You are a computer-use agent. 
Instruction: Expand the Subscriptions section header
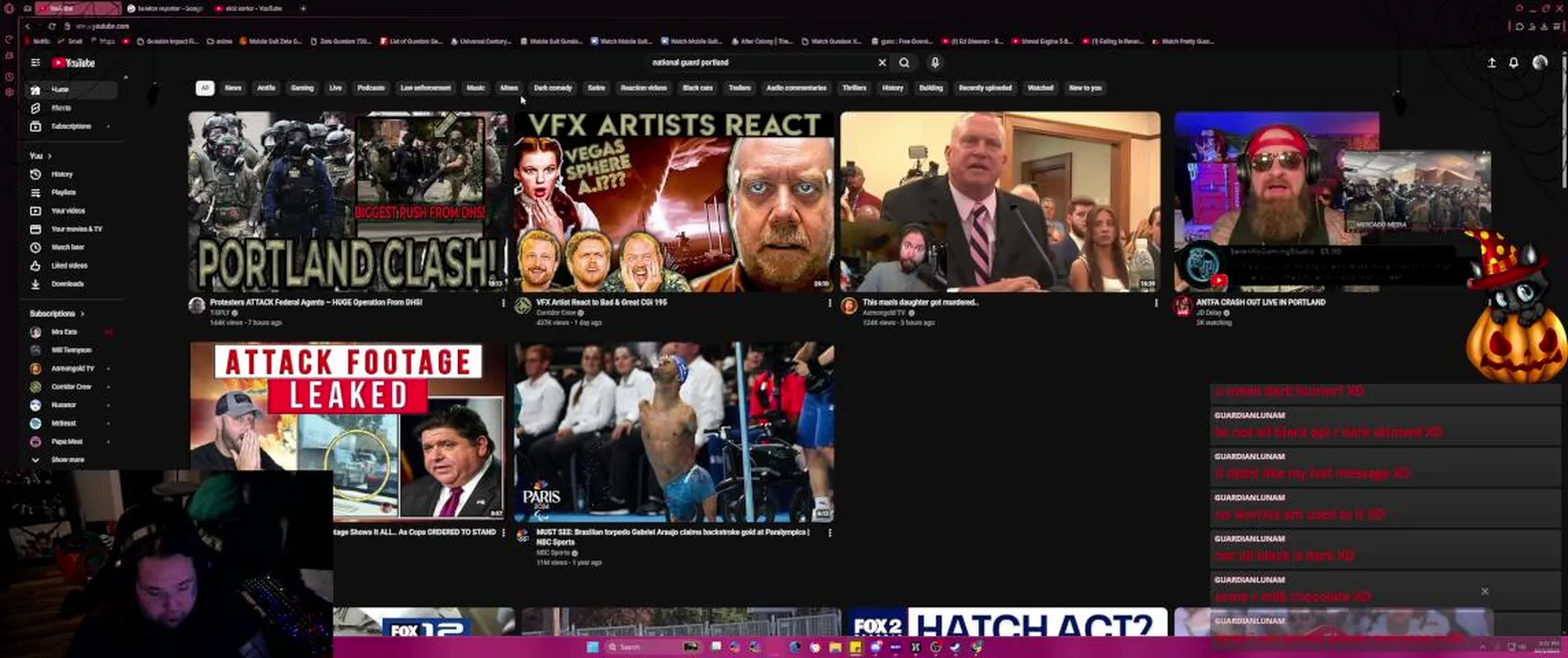click(57, 313)
